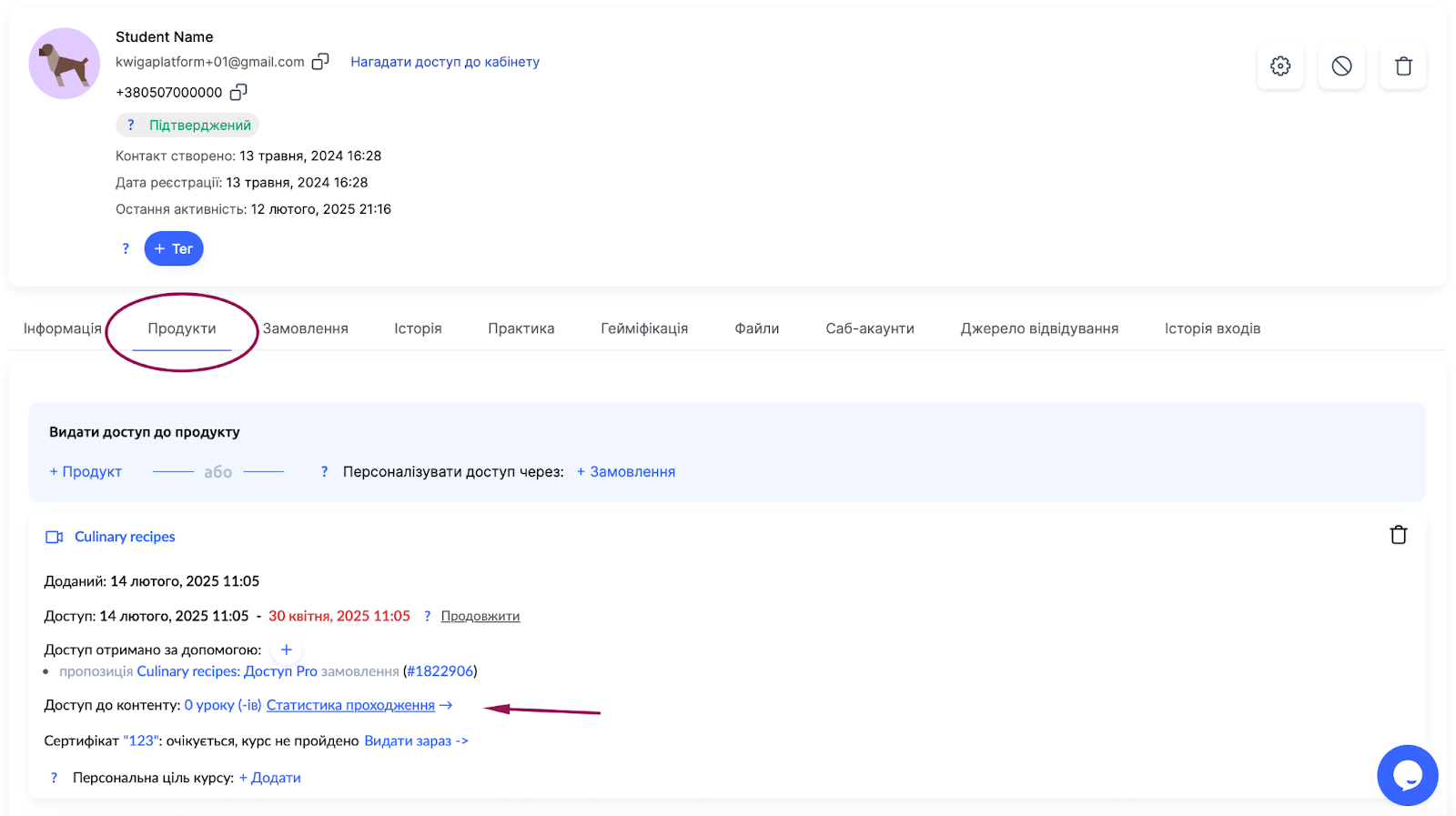
Task: Click the block contact icon
Action: click(1341, 66)
